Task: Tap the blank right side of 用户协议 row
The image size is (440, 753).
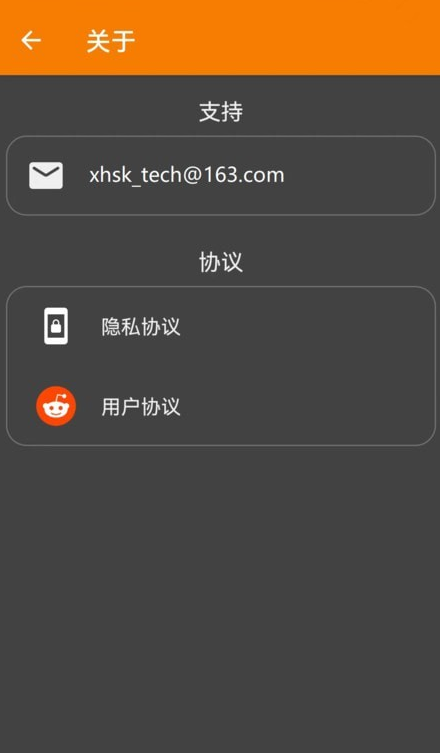Action: pos(307,407)
